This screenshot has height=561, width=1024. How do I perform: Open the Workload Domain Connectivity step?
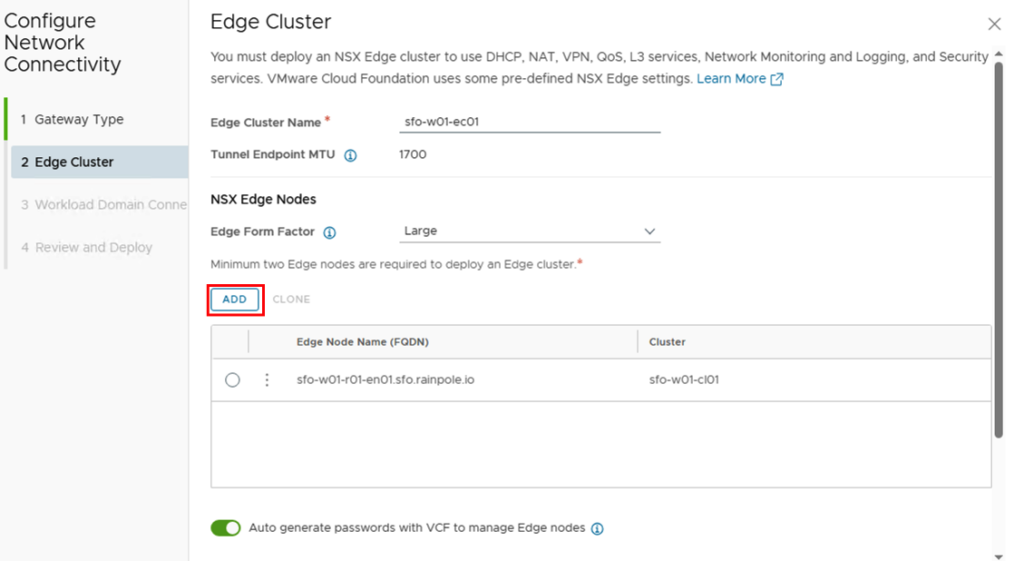coord(104,205)
